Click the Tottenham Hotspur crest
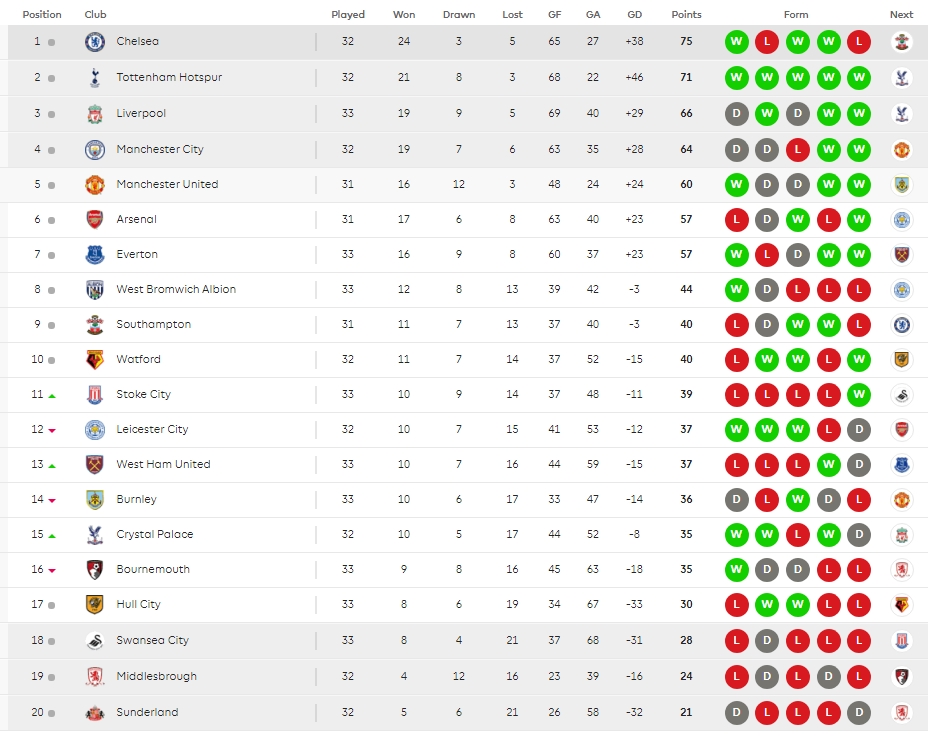 (95, 78)
